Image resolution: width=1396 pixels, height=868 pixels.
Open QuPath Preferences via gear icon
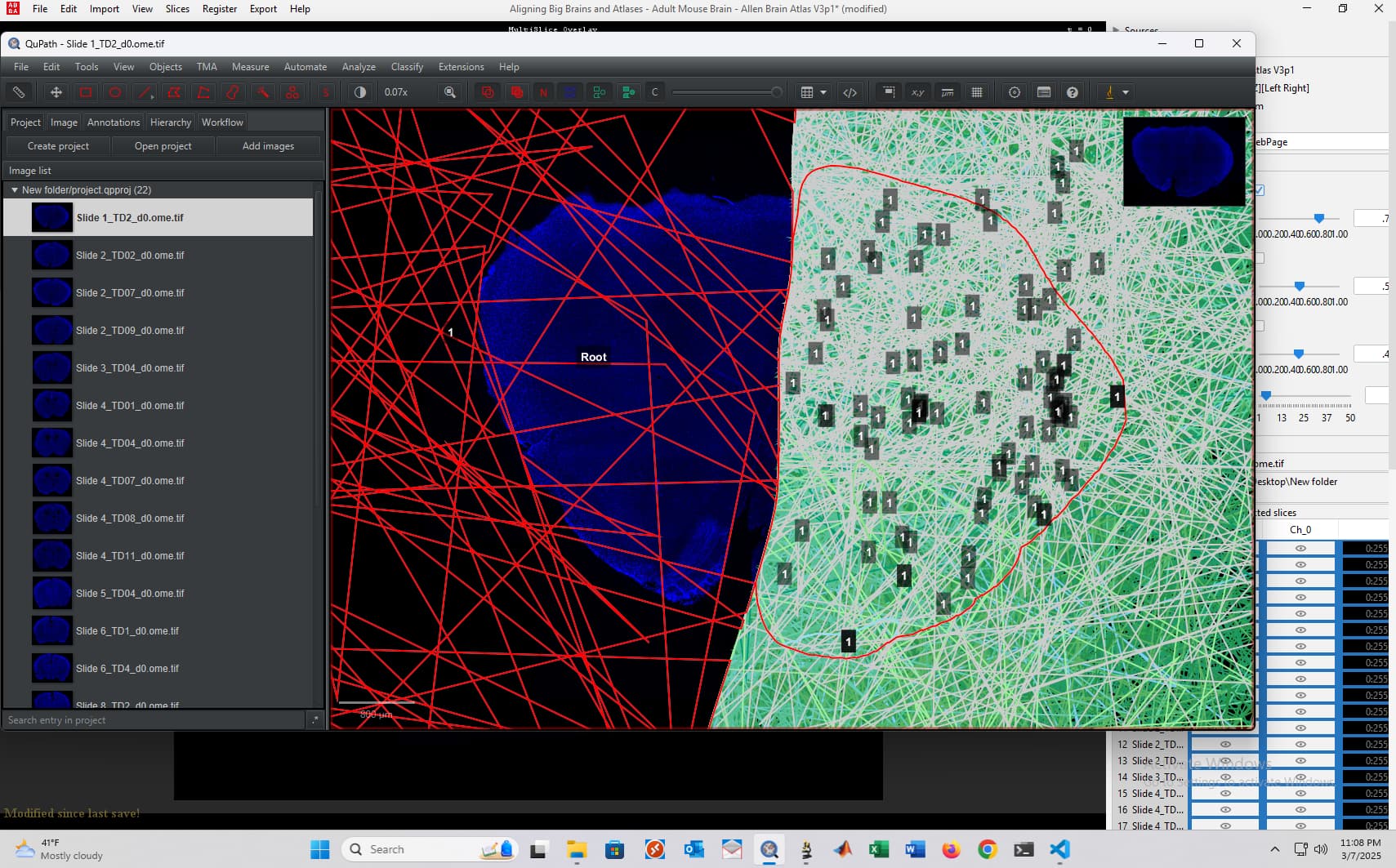point(1015,92)
